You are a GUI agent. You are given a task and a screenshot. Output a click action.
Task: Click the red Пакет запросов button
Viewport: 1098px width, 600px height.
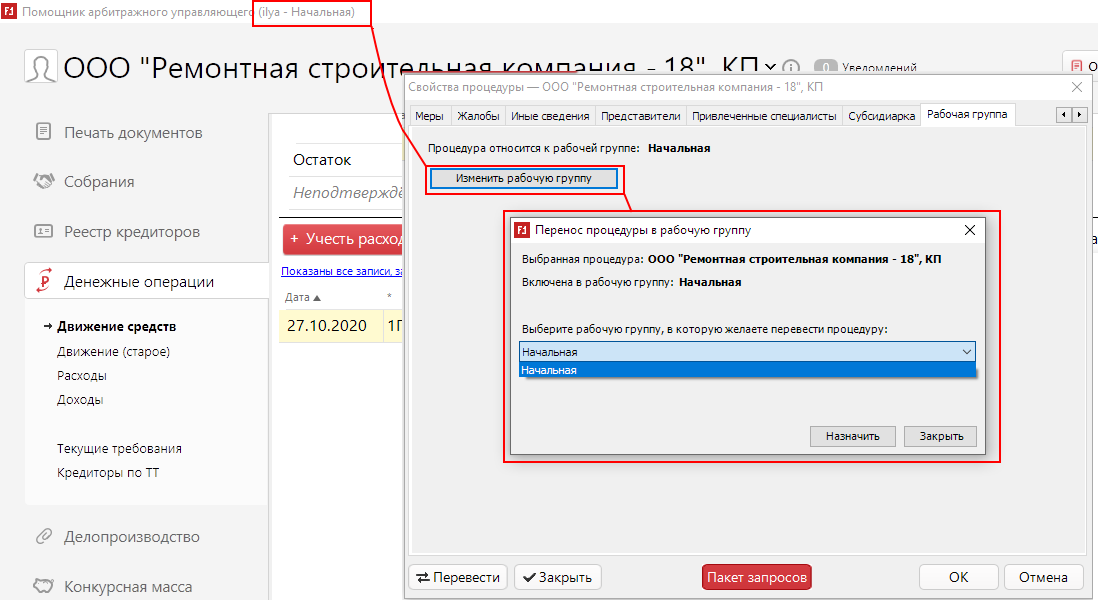pos(756,577)
